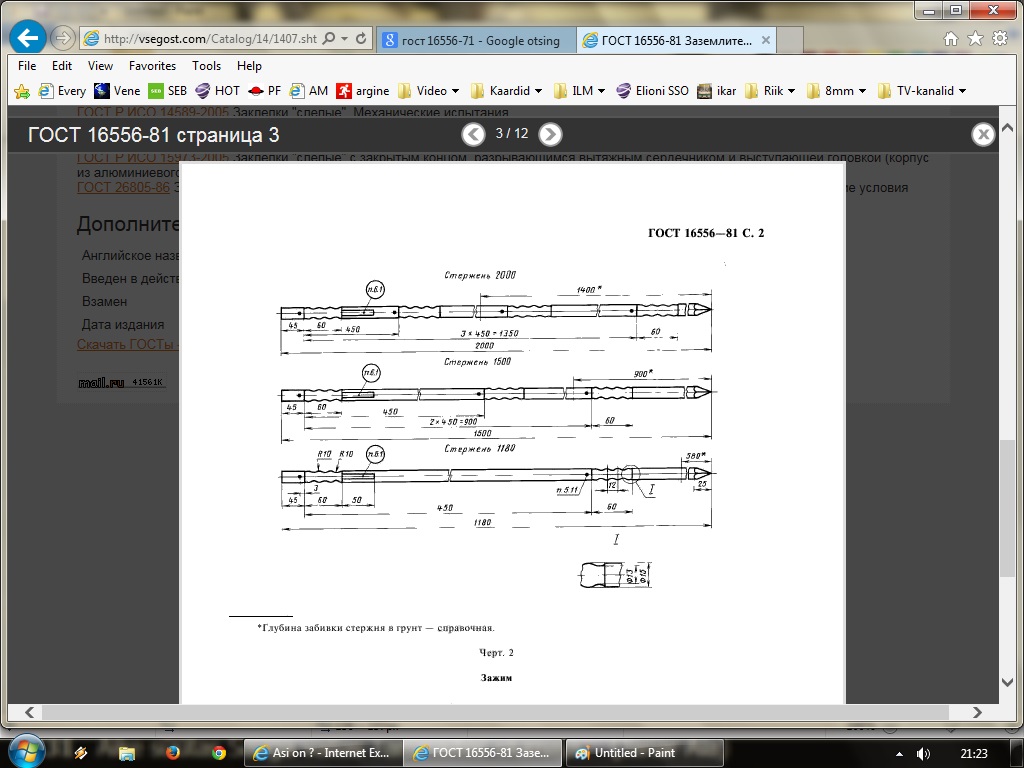Close the GOST page viewer overlay

click(x=983, y=134)
